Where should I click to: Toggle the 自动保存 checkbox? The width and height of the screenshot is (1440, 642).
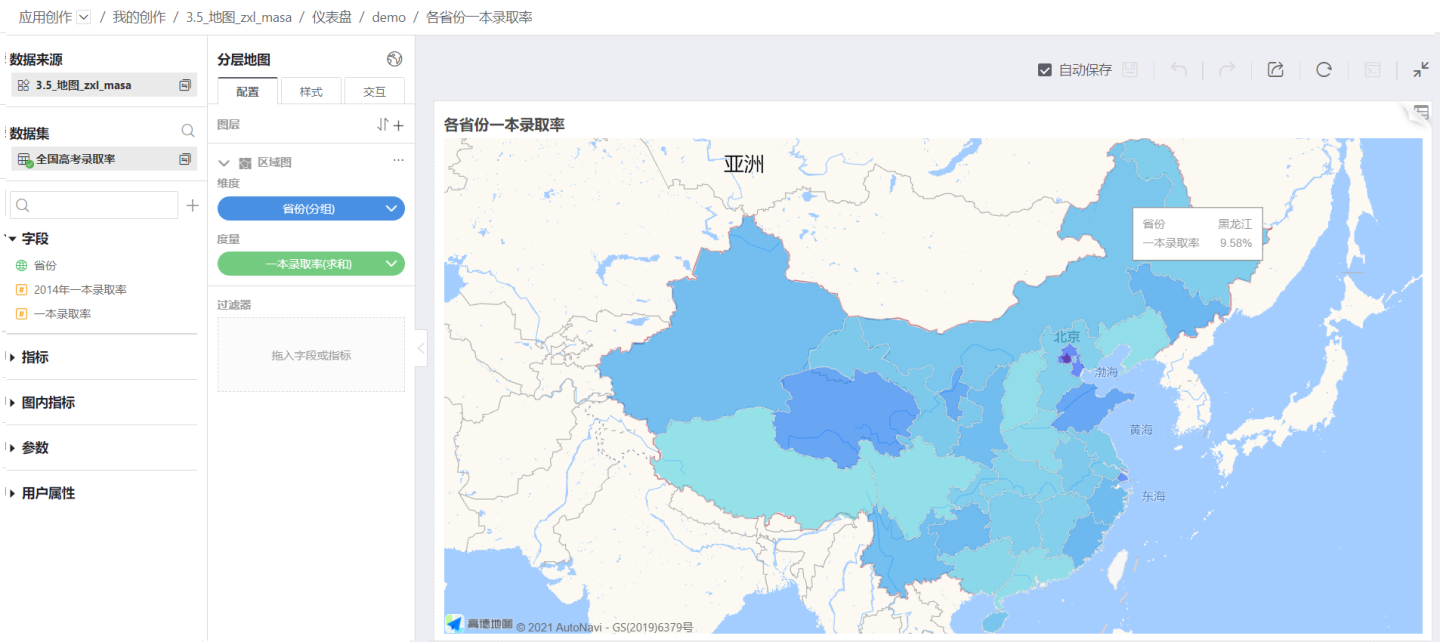point(1045,70)
